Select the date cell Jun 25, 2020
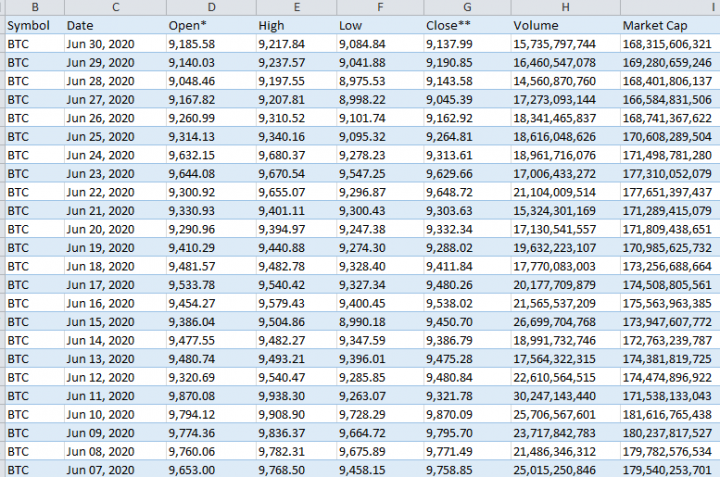This screenshot has width=720, height=477. (x=115, y=136)
